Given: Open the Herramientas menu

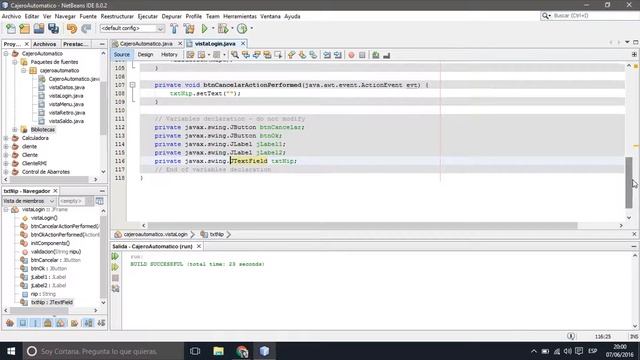Looking at the screenshot, I should [240, 16].
